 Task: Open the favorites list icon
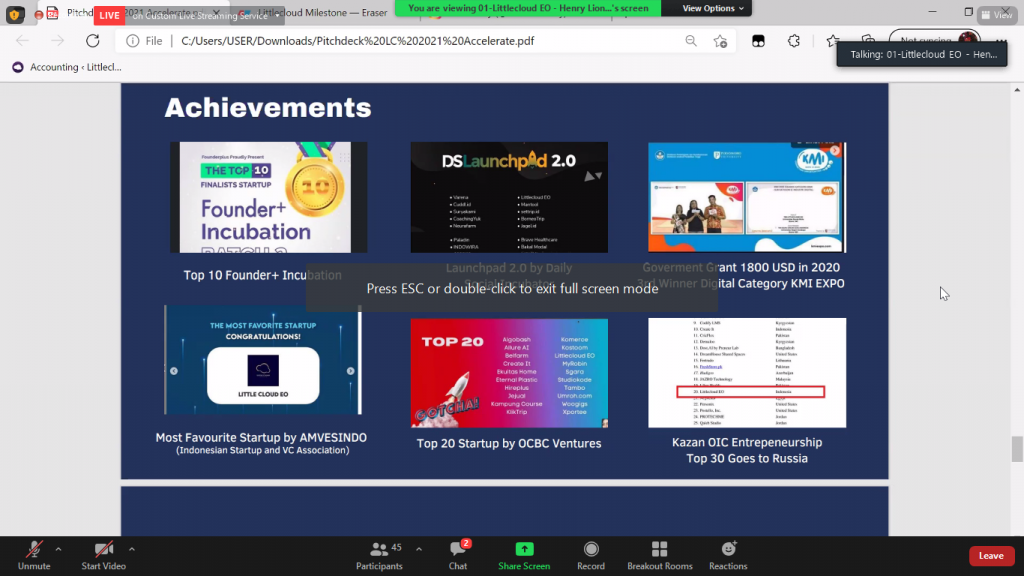832,40
